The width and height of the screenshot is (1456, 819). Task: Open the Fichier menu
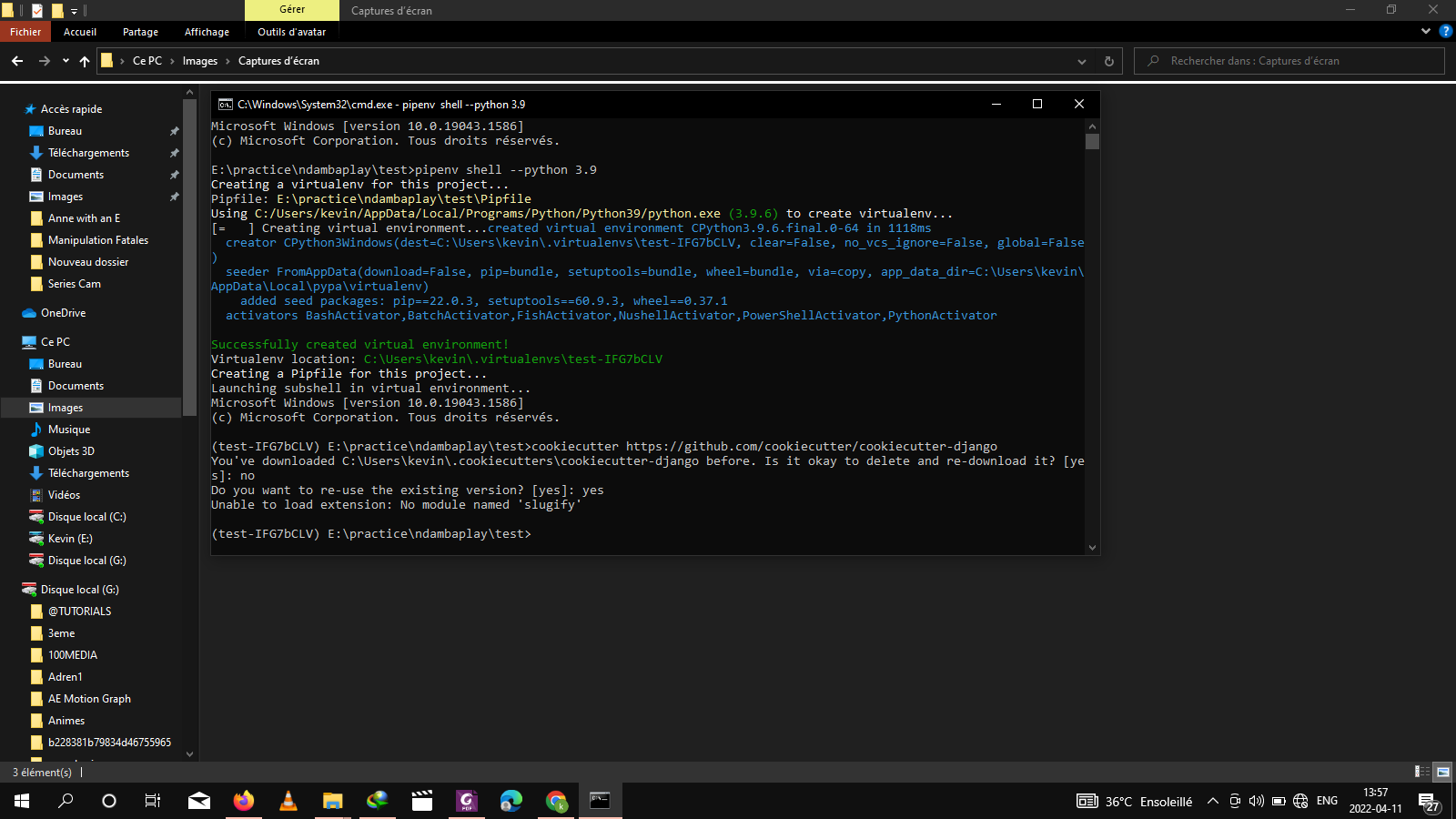(25, 31)
